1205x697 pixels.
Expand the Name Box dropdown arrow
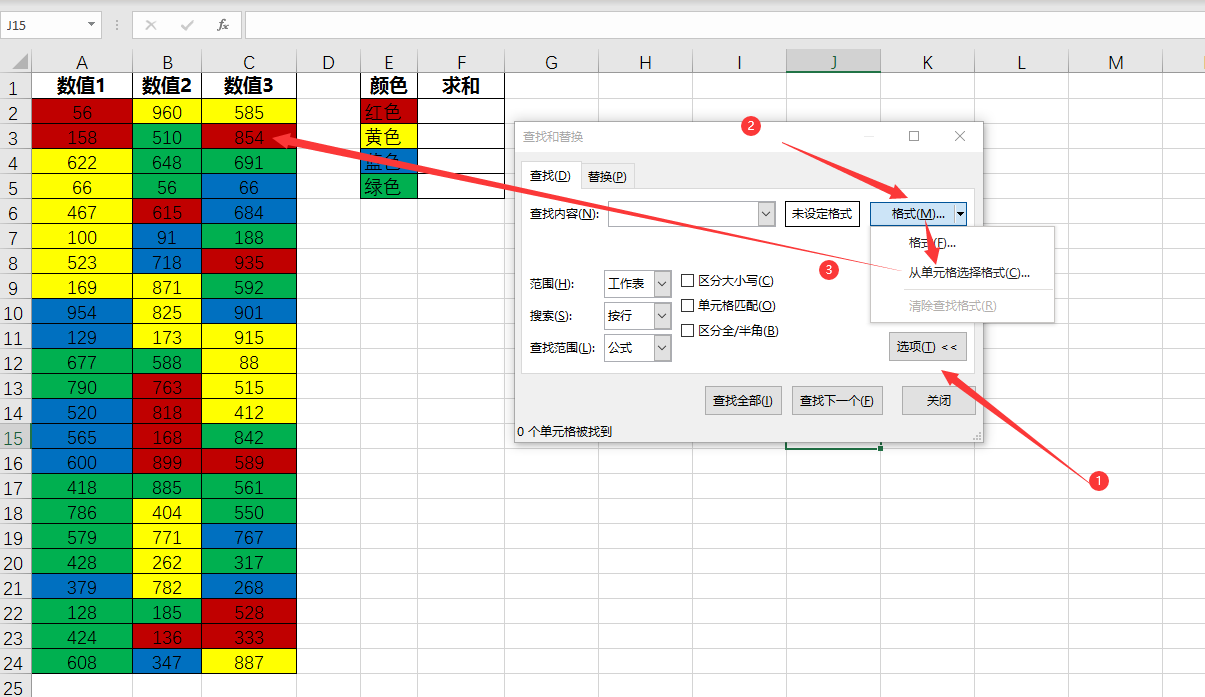[91, 24]
